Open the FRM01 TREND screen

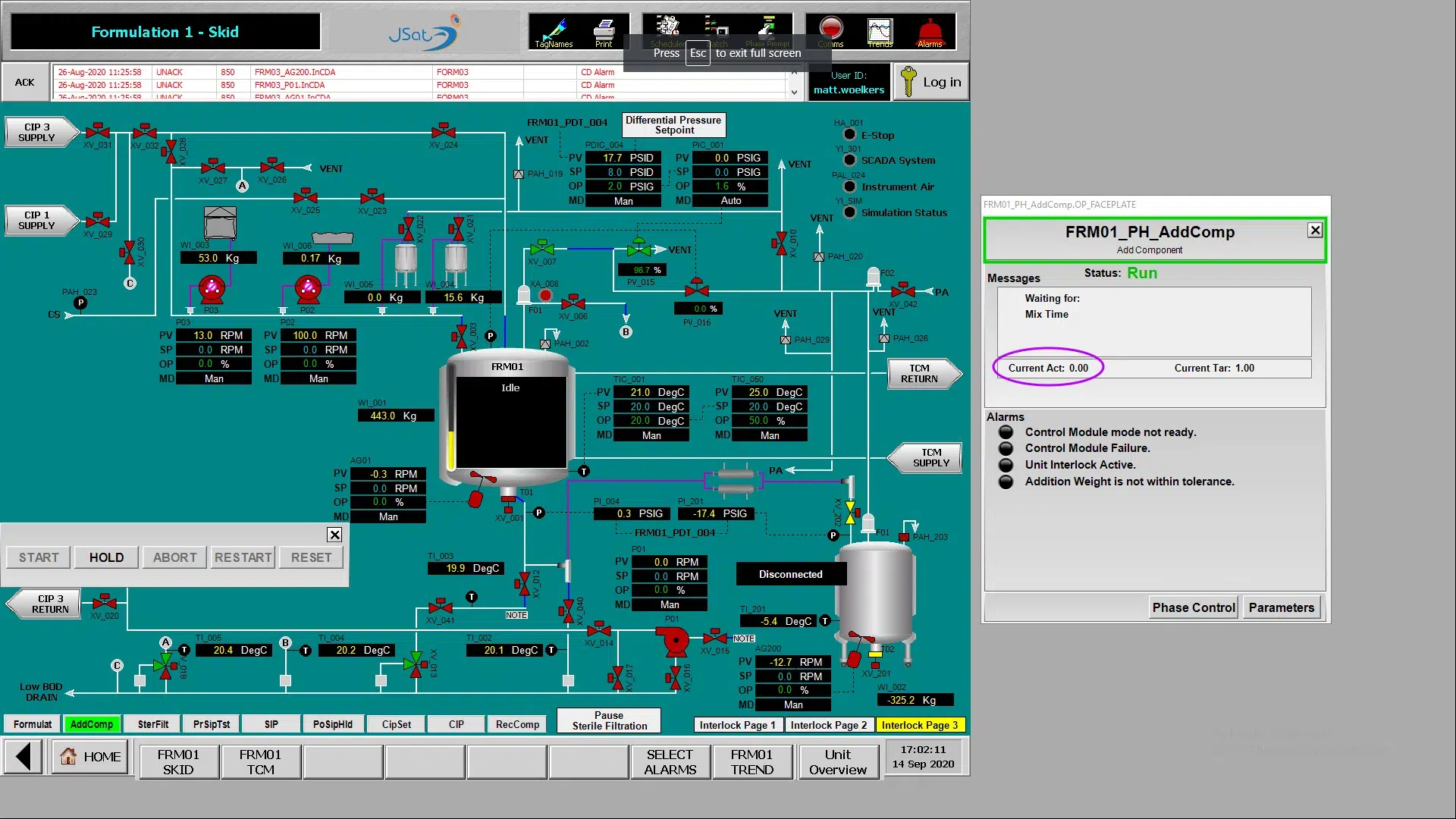752,761
